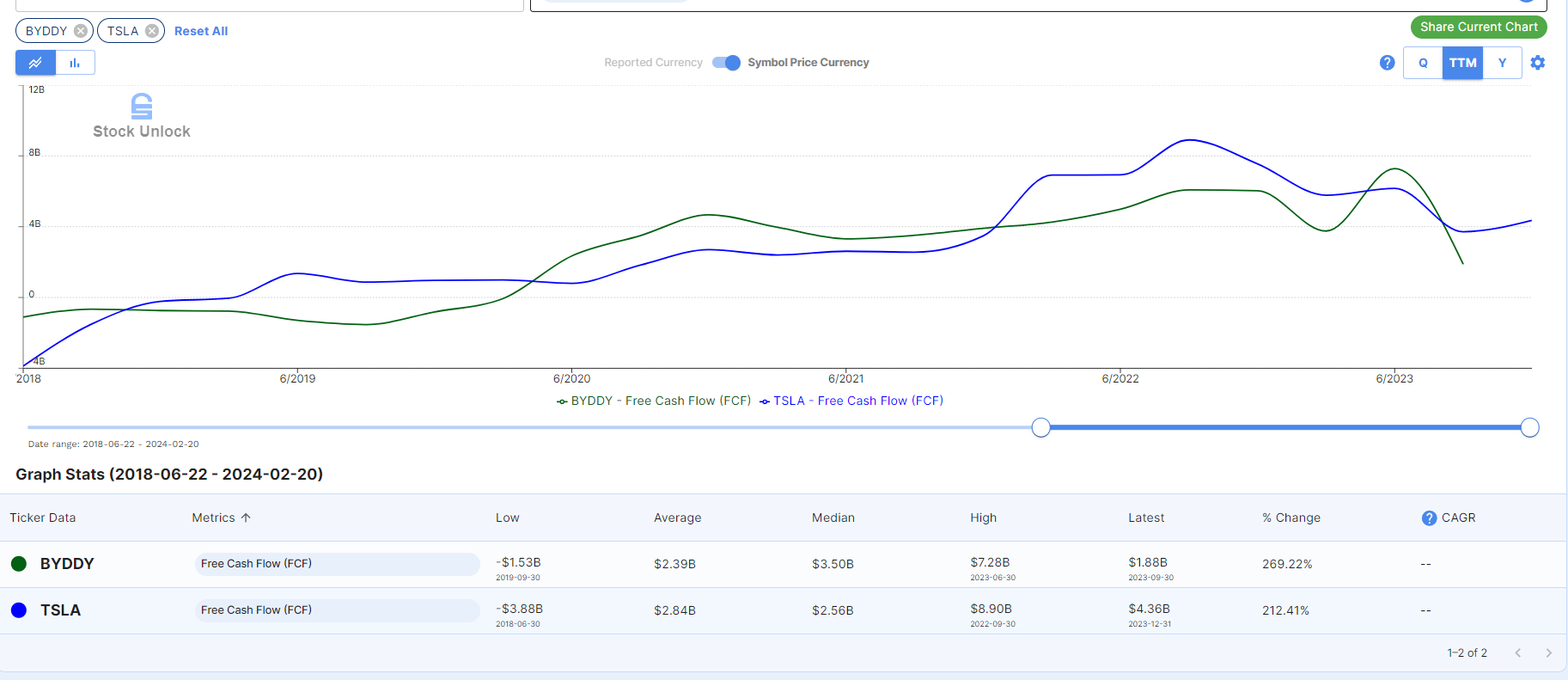The image size is (1568, 680).
Task: Click TSLA average value $2.84B
Action: (674, 610)
